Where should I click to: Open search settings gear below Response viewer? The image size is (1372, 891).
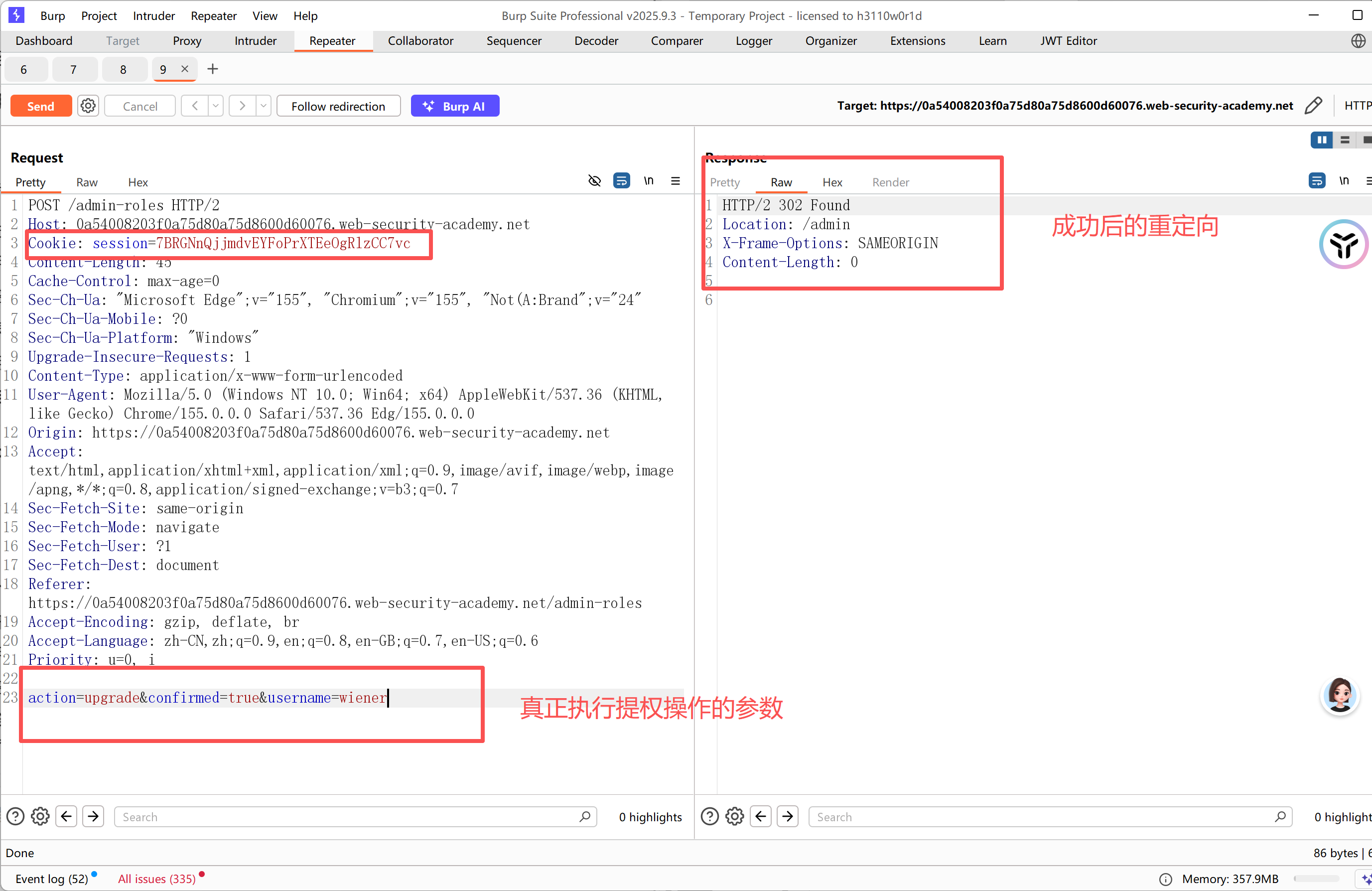pyautogui.click(x=734, y=817)
